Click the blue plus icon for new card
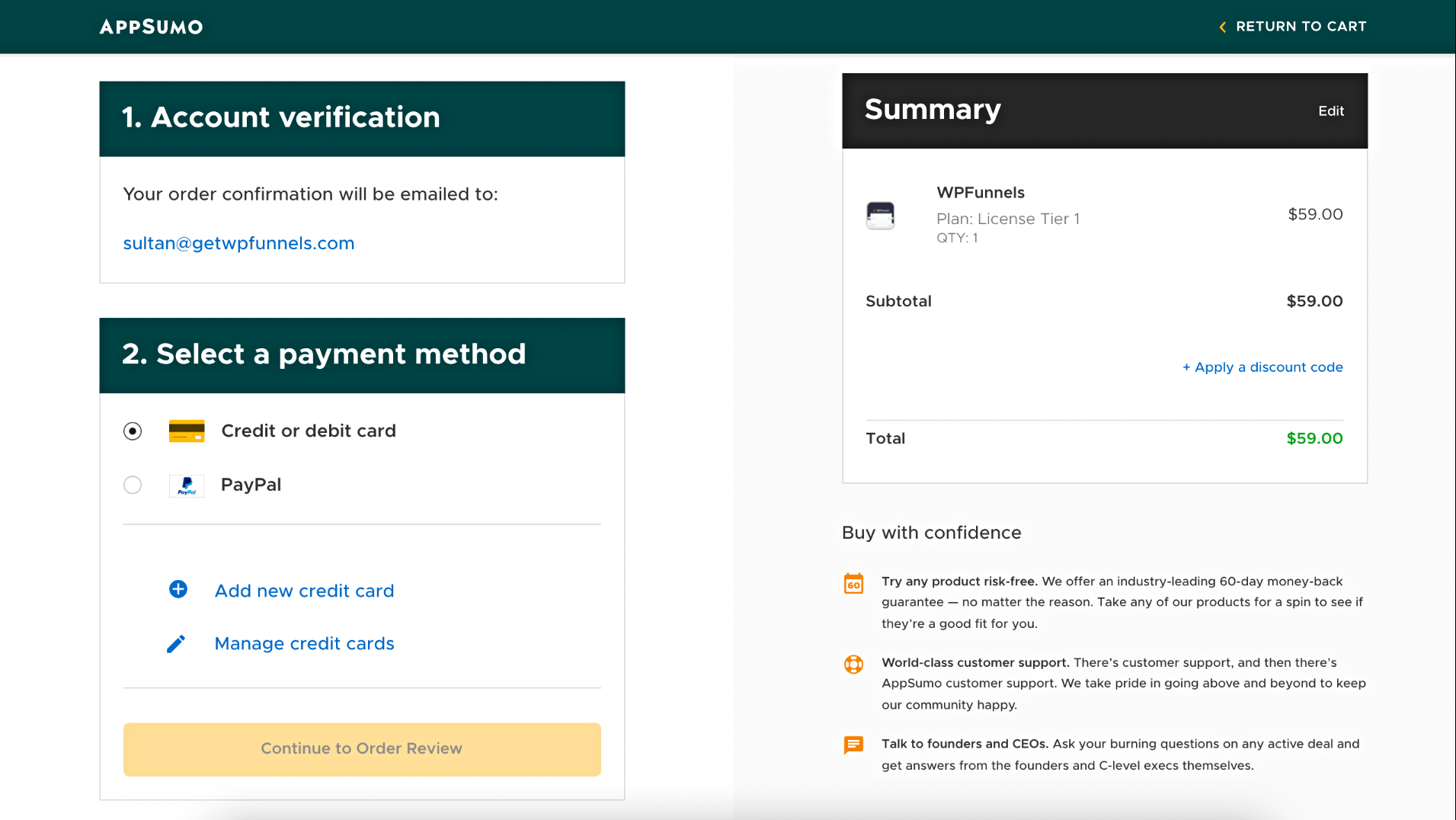Screen dimensions: 1456x820 pos(178,589)
